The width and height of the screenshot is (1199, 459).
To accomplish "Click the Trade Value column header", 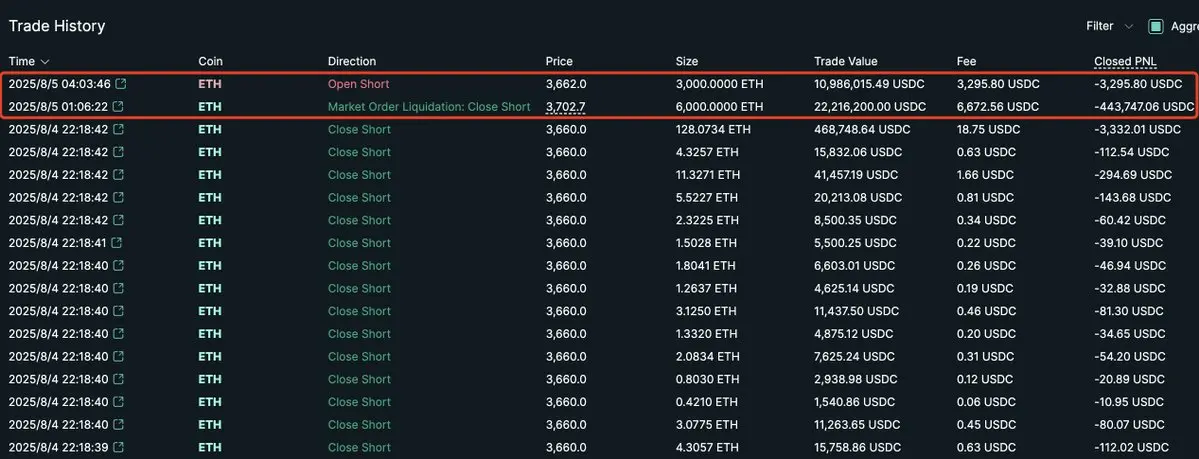I will tap(846, 61).
